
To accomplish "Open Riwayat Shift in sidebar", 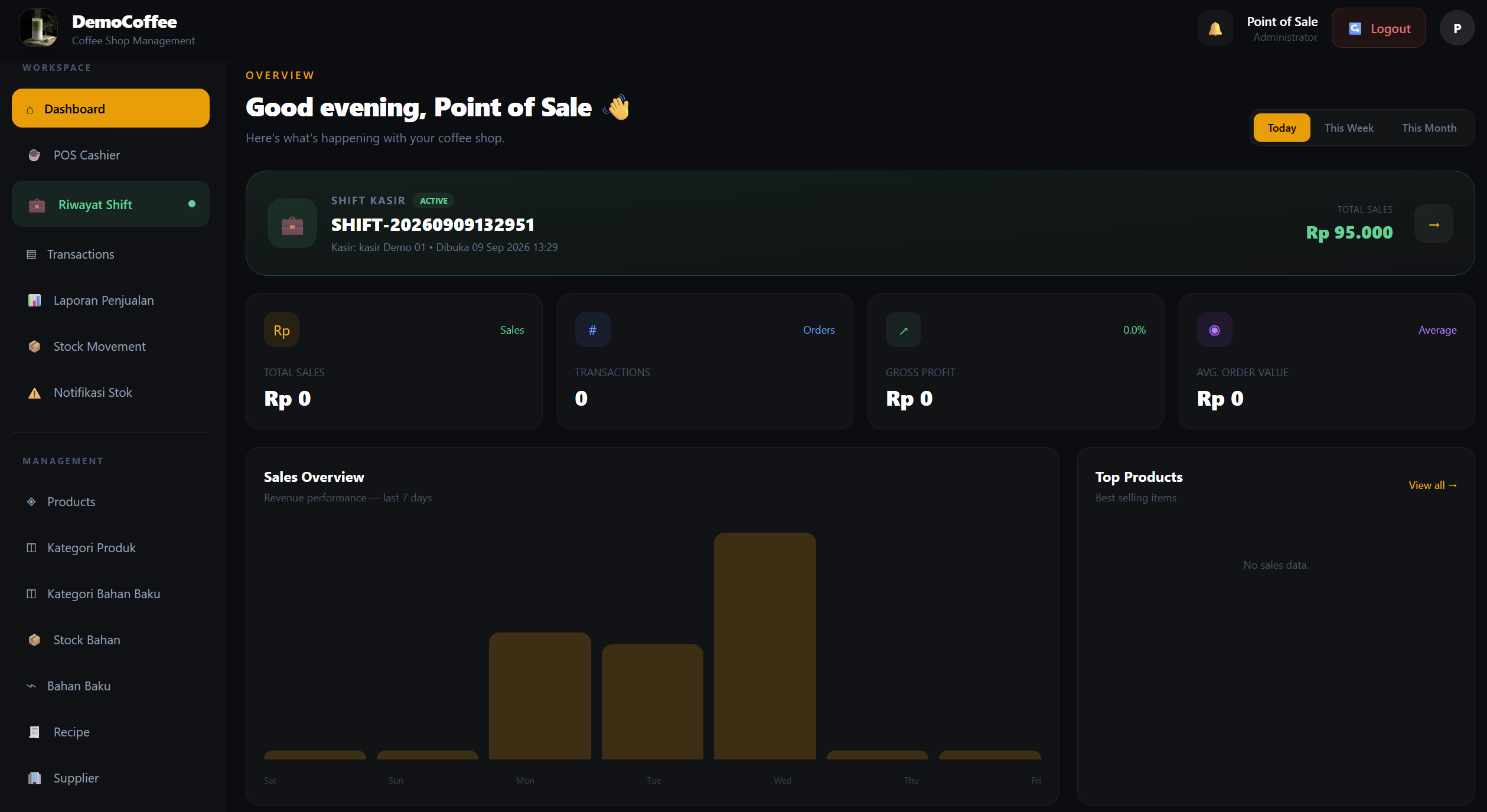I will (110, 204).
